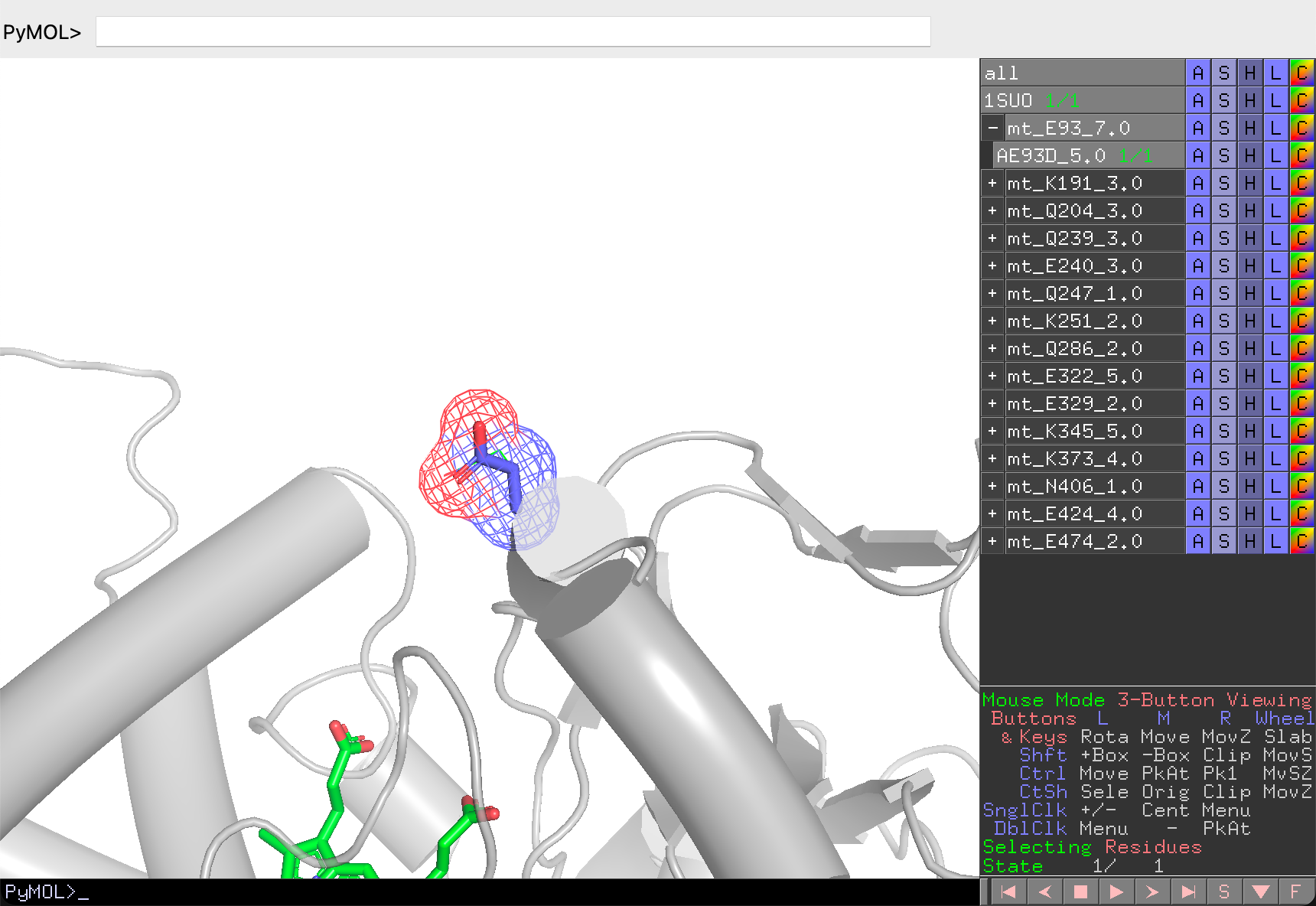The height and width of the screenshot is (906, 1316).
Task: Open Action menu for mt_E329_2.0
Action: (x=1198, y=403)
